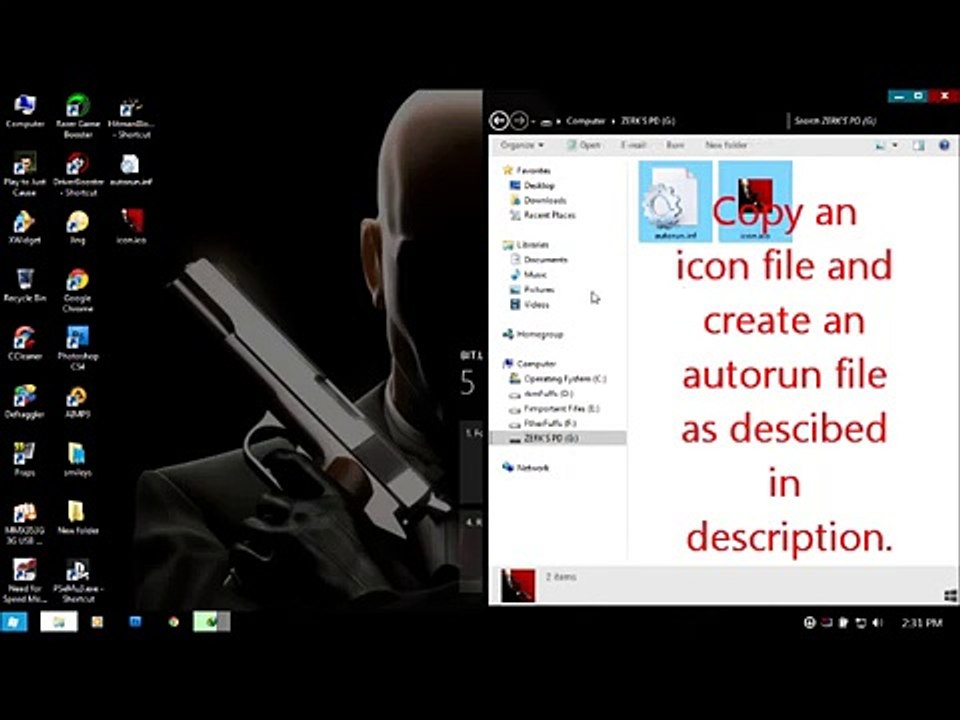Click Open in the Explorer toolbar
Image resolution: width=960 pixels, height=720 pixels.
click(583, 145)
